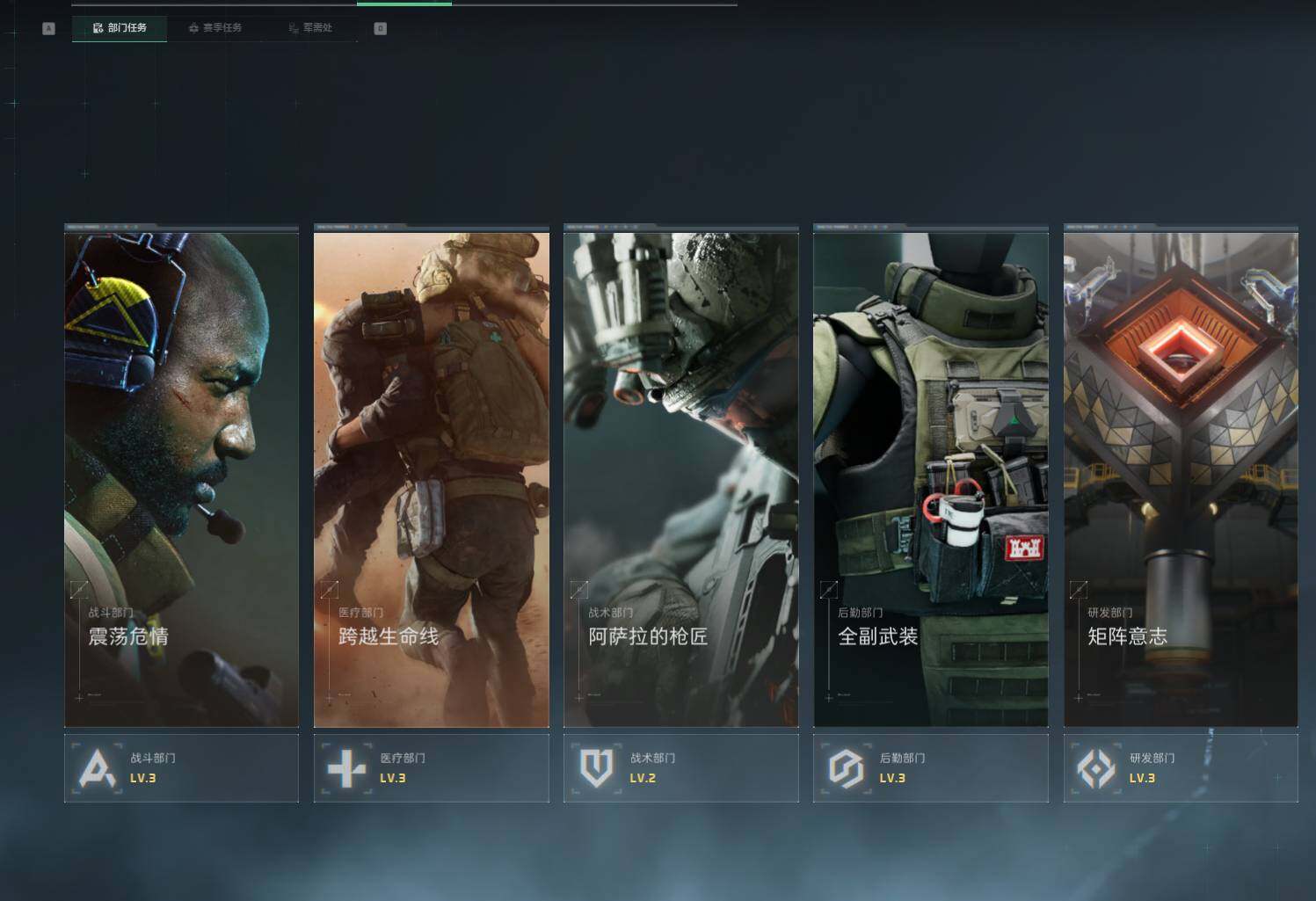The height and width of the screenshot is (901, 1316).
Task: Click the D key hint beside the tabs
Action: tap(381, 29)
